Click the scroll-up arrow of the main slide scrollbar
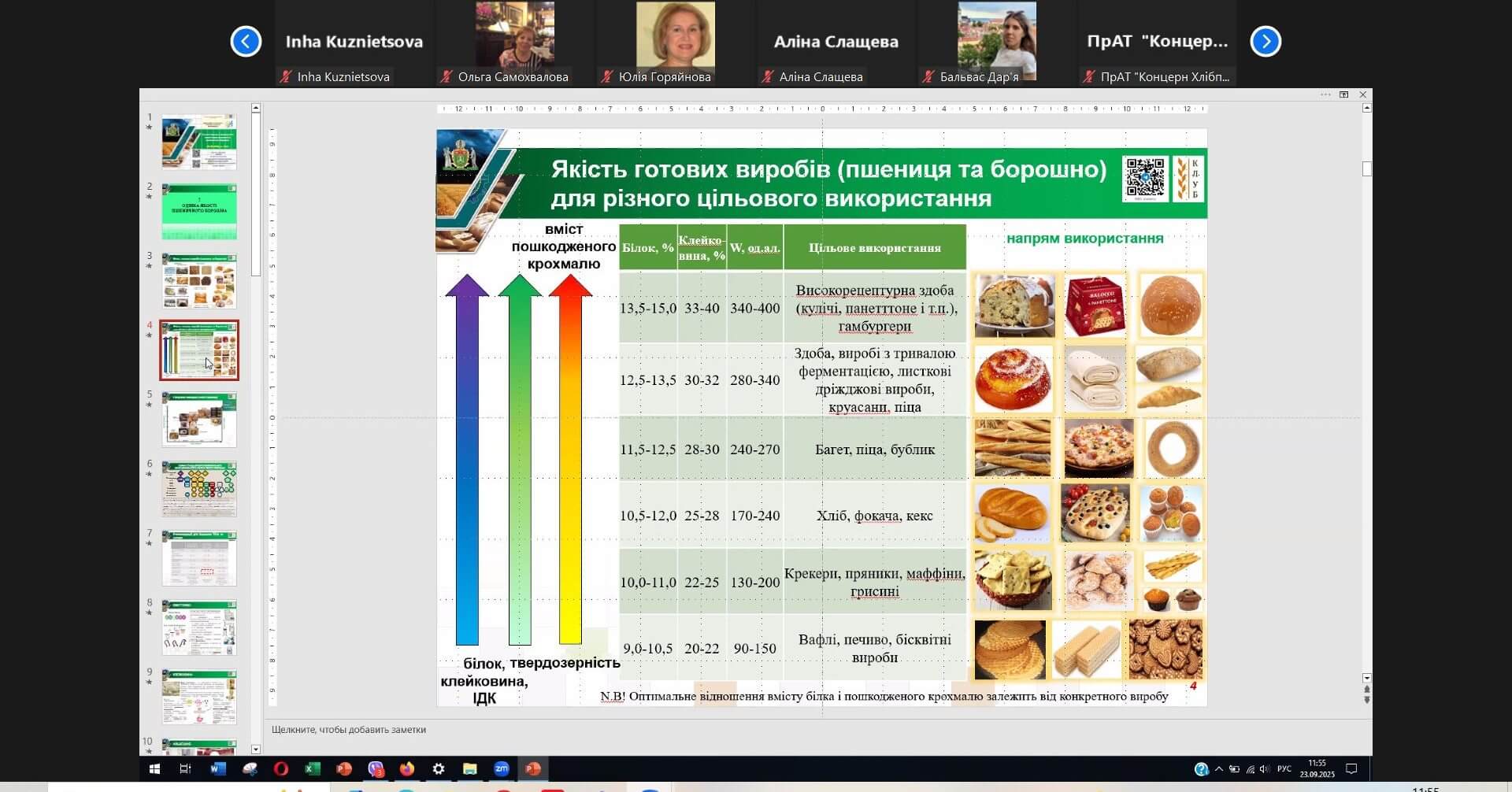1512x792 pixels. click(x=1366, y=108)
